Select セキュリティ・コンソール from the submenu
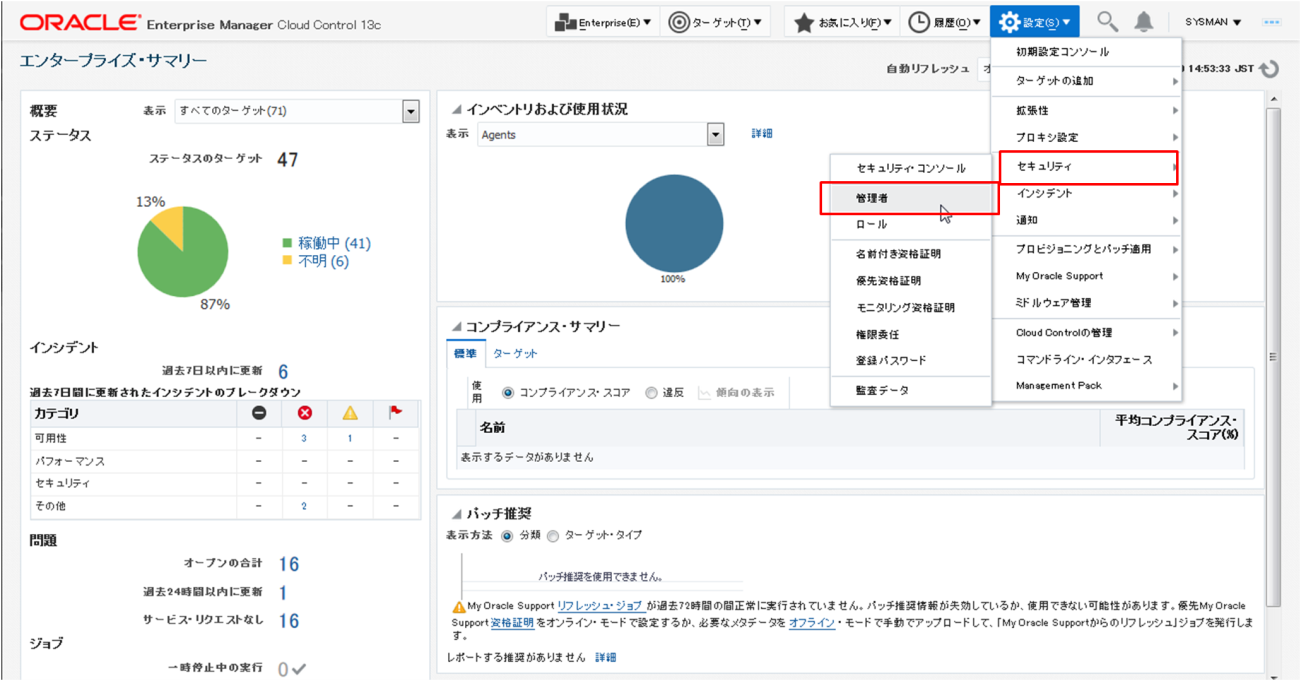The width and height of the screenshot is (1301, 681). click(911, 168)
